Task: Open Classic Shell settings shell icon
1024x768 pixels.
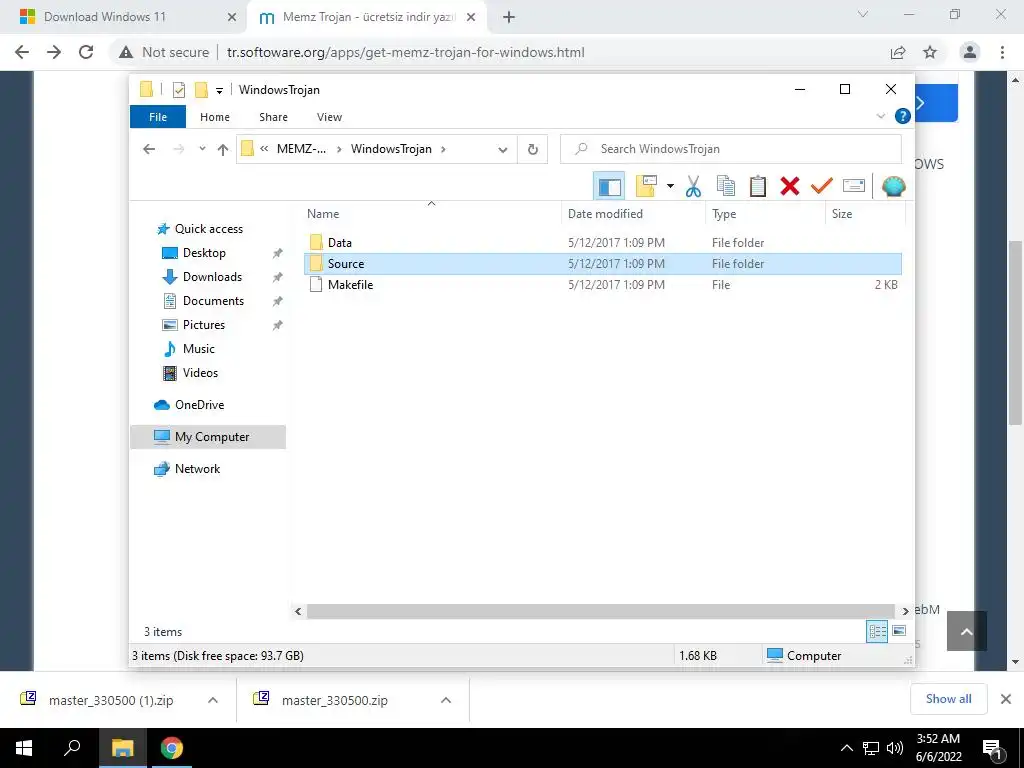Action: pyautogui.click(x=893, y=187)
